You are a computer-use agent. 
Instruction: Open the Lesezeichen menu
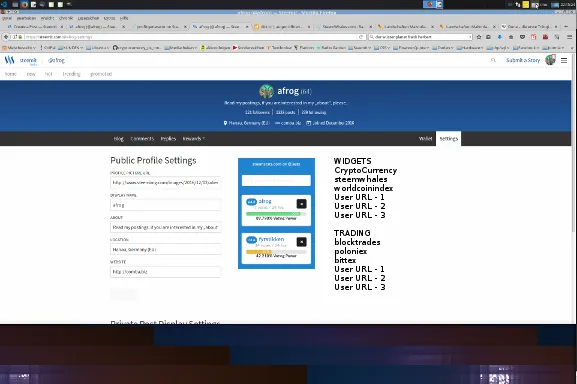point(88,18)
